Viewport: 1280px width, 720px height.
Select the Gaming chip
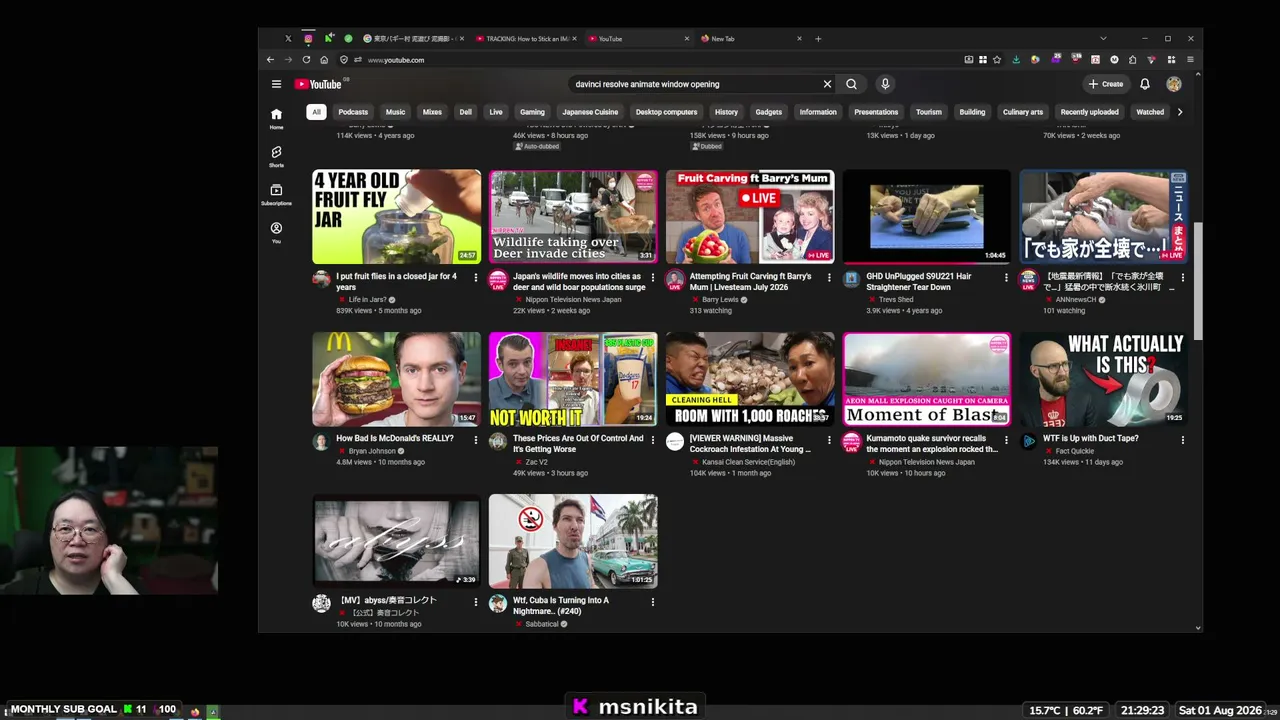pyautogui.click(x=532, y=112)
